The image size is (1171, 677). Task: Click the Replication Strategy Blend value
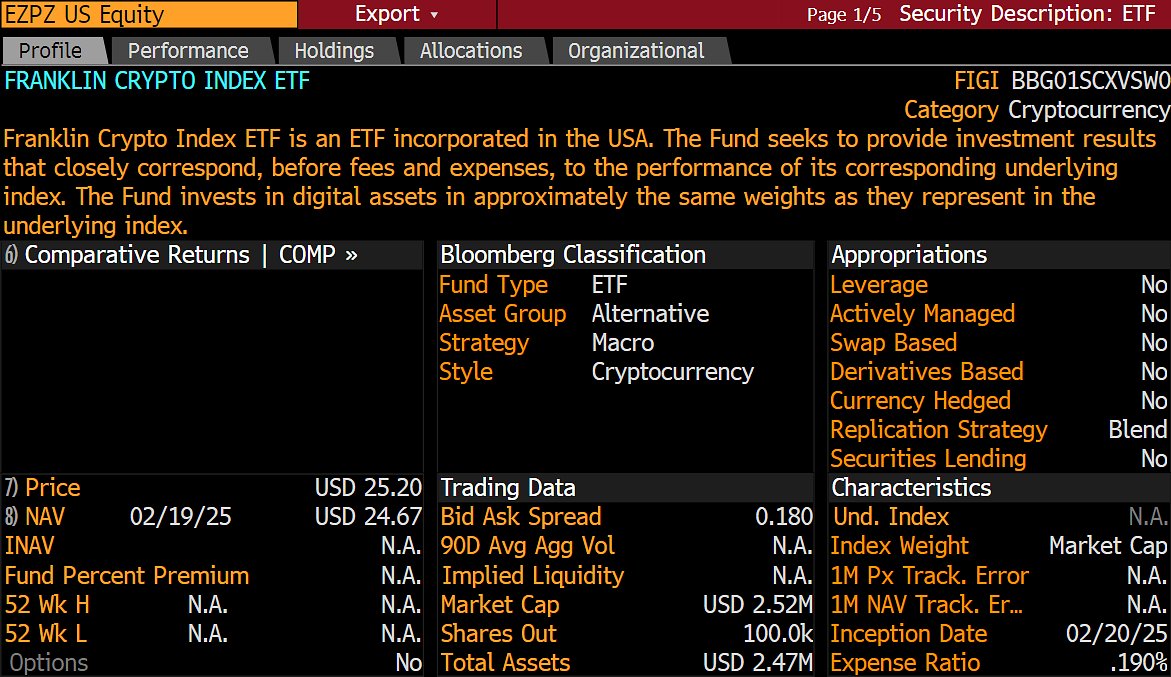tap(1137, 430)
